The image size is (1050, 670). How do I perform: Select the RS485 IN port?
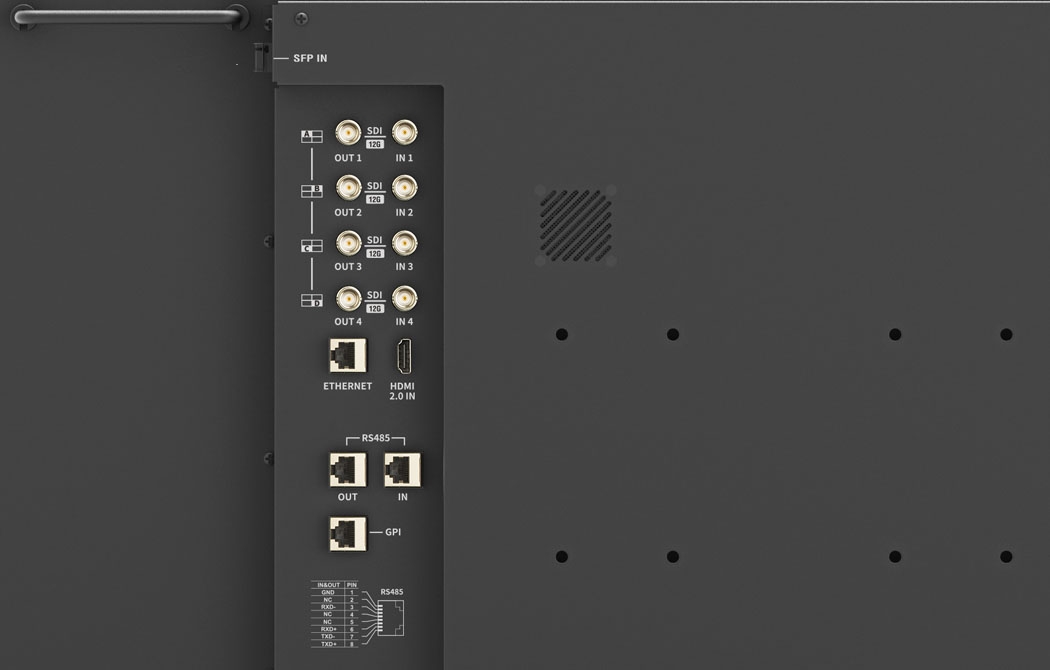(x=402, y=469)
